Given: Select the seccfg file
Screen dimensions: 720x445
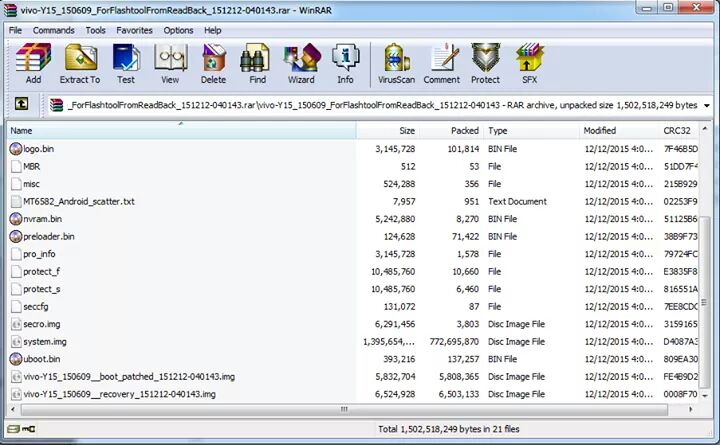Looking at the screenshot, I should point(35,306).
